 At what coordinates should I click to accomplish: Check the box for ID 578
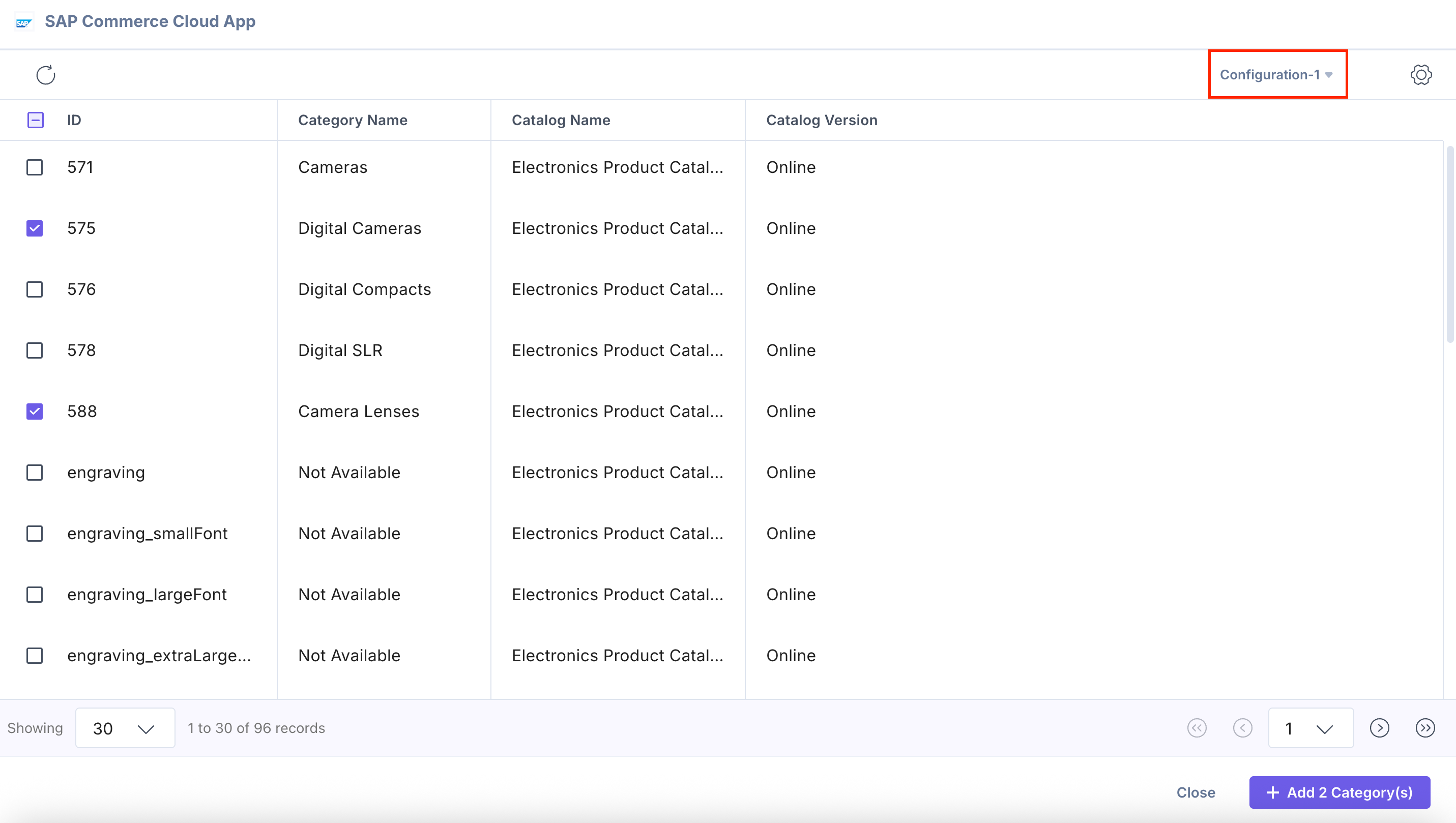coord(35,350)
